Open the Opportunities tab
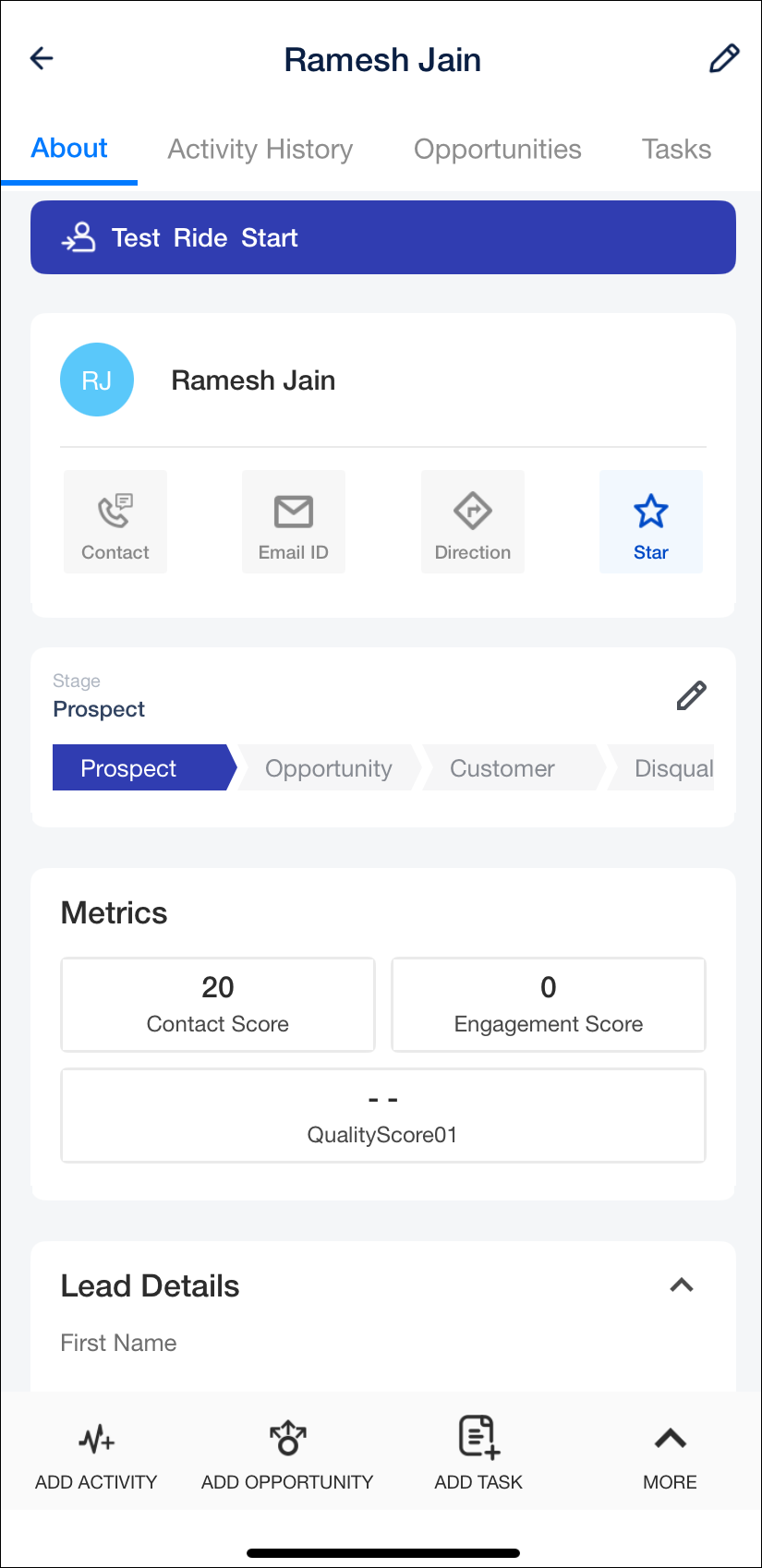This screenshot has height=1568, width=762. [498, 149]
